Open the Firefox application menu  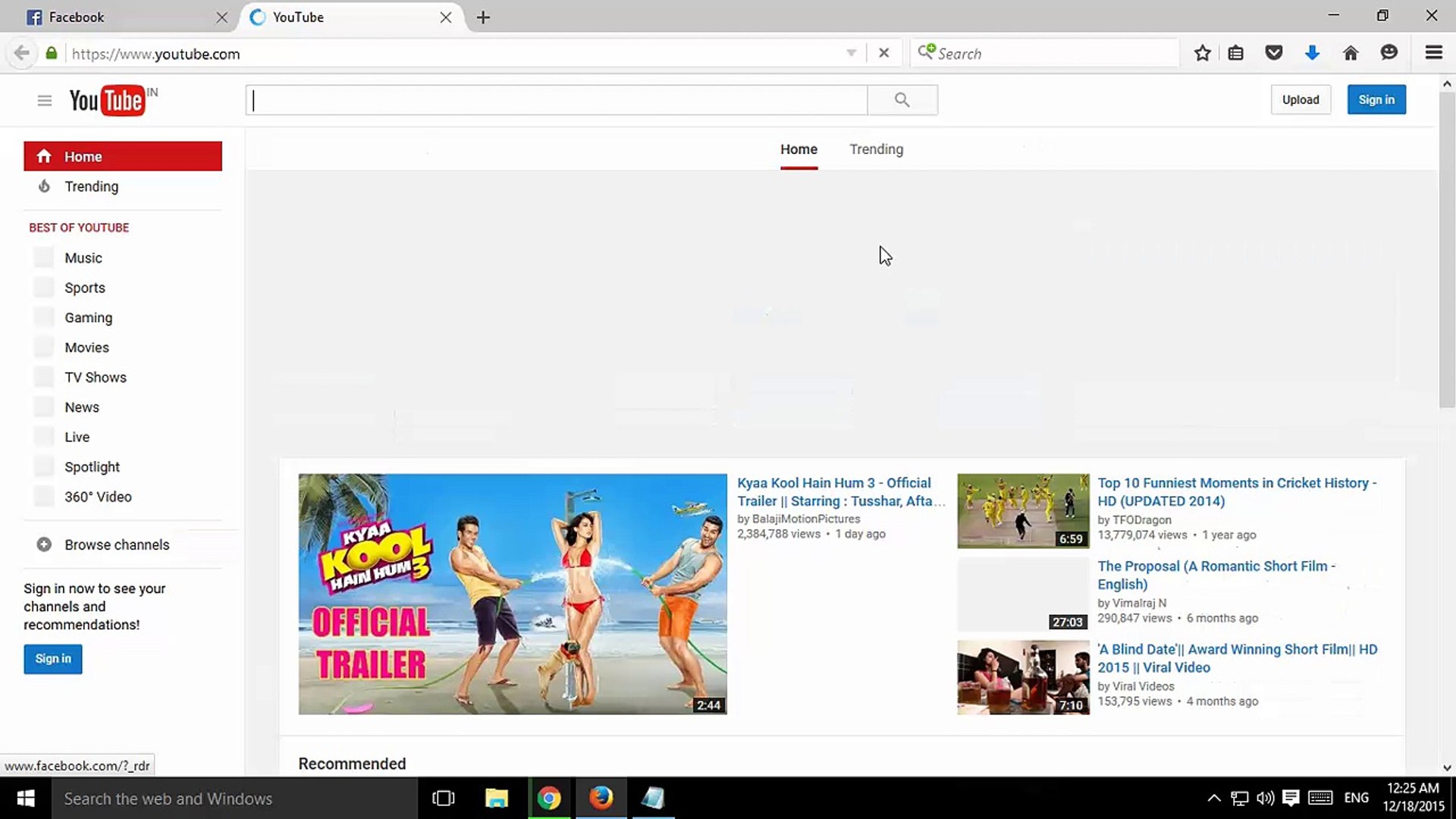click(x=1433, y=53)
